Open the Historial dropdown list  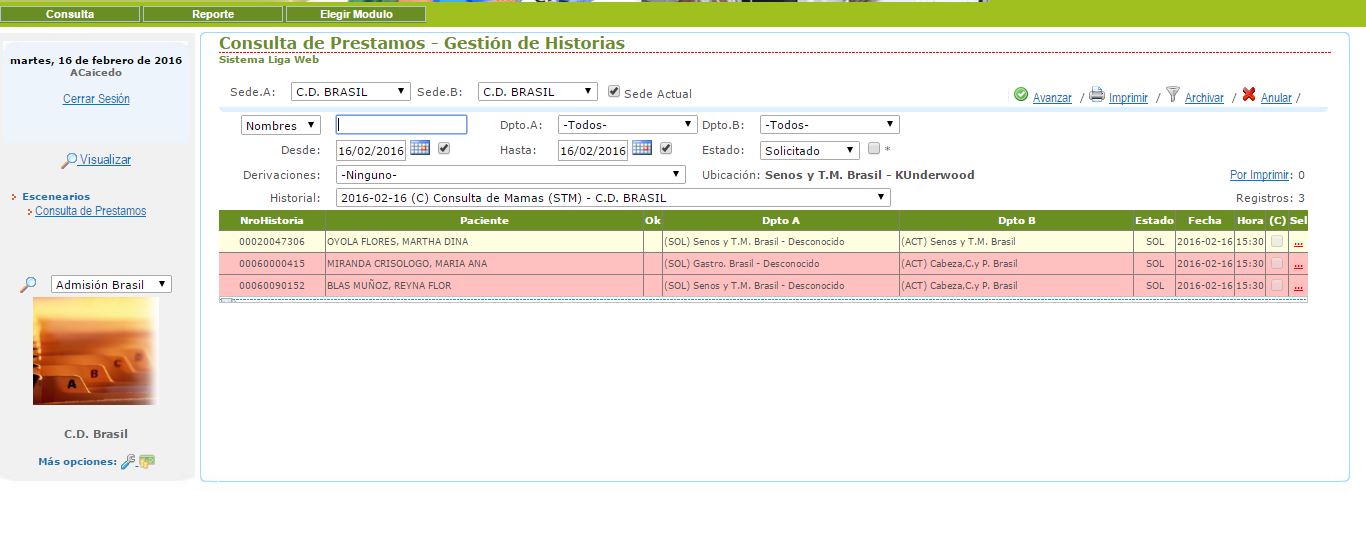click(613, 198)
